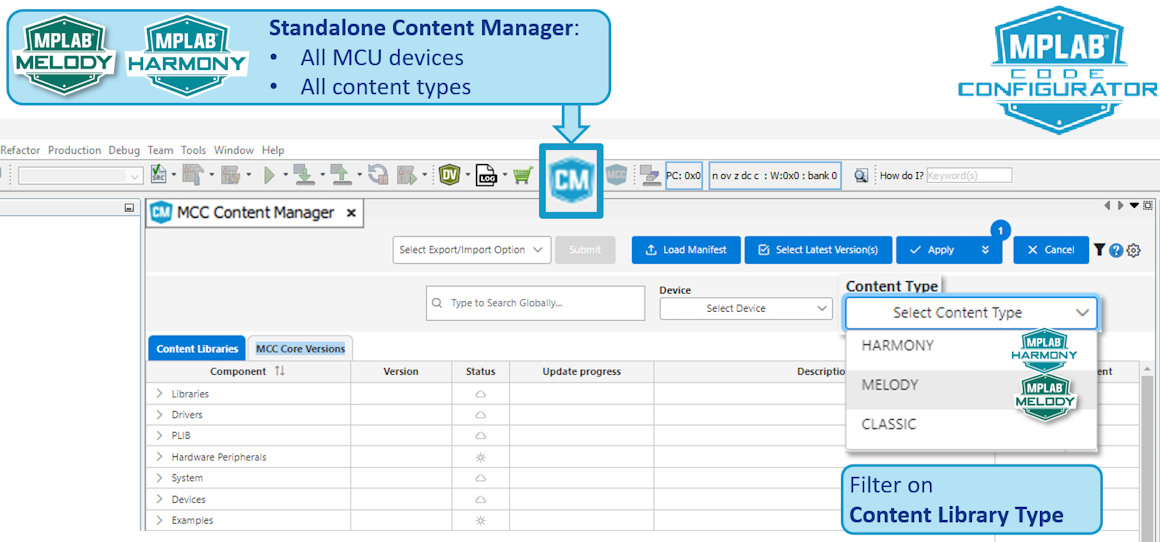Expand the Drivers tree row

[x=159, y=415]
